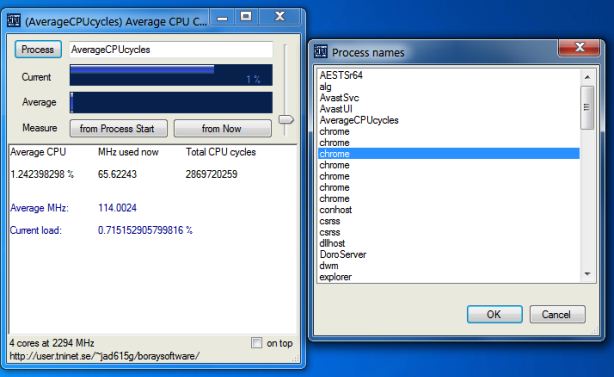Cancel the Process names dialog
Viewport: 614px width, 377px height.
click(x=558, y=314)
